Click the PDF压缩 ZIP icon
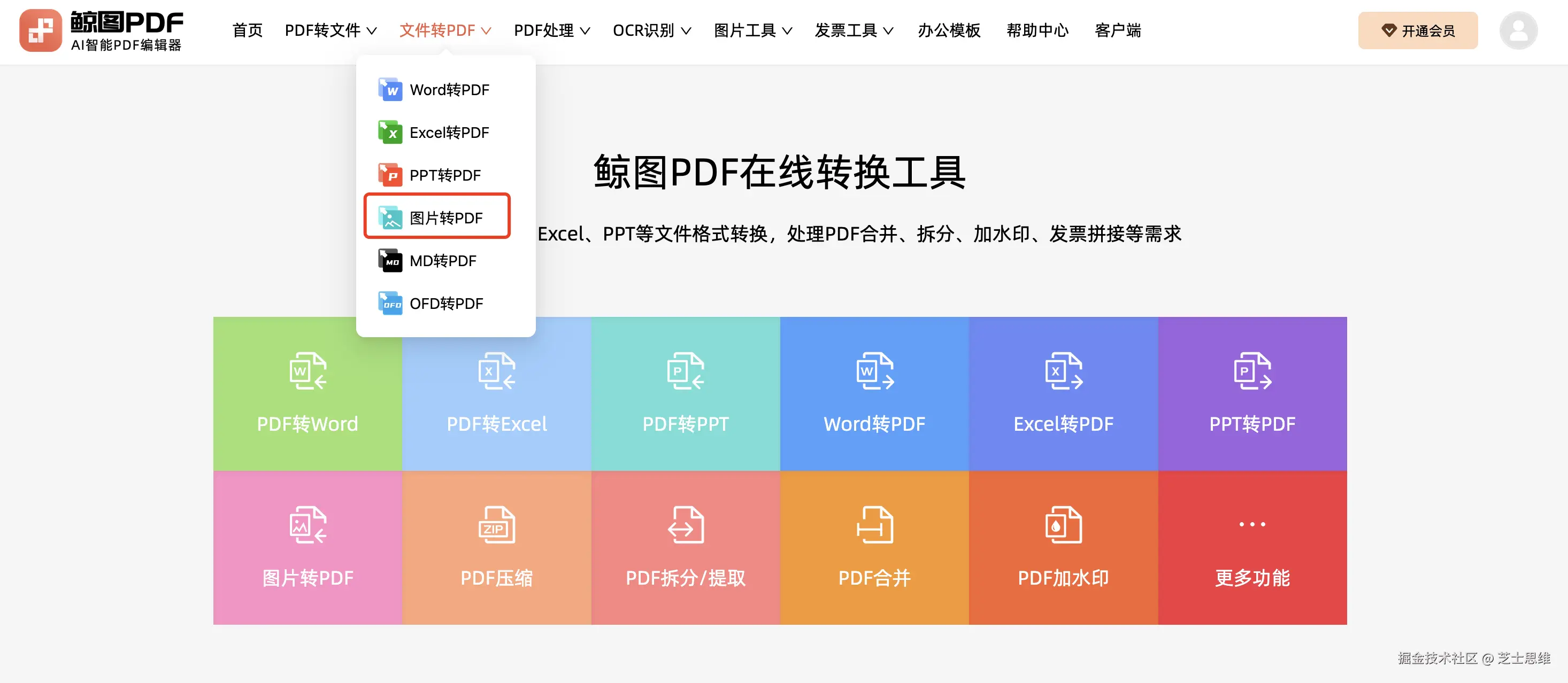This screenshot has width=1568, height=683. [496, 525]
